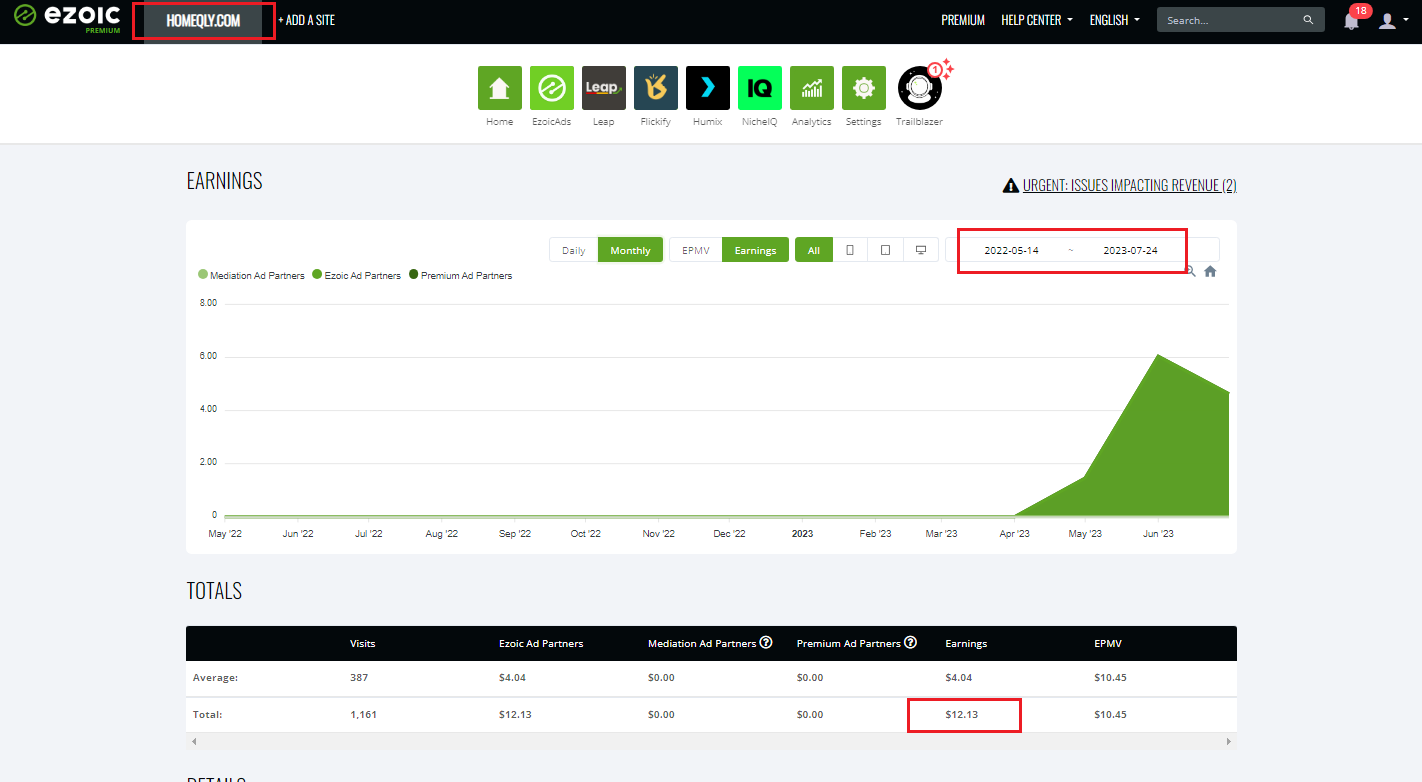Filter chart by desktop device
This screenshot has height=782, width=1422.
coord(920,250)
